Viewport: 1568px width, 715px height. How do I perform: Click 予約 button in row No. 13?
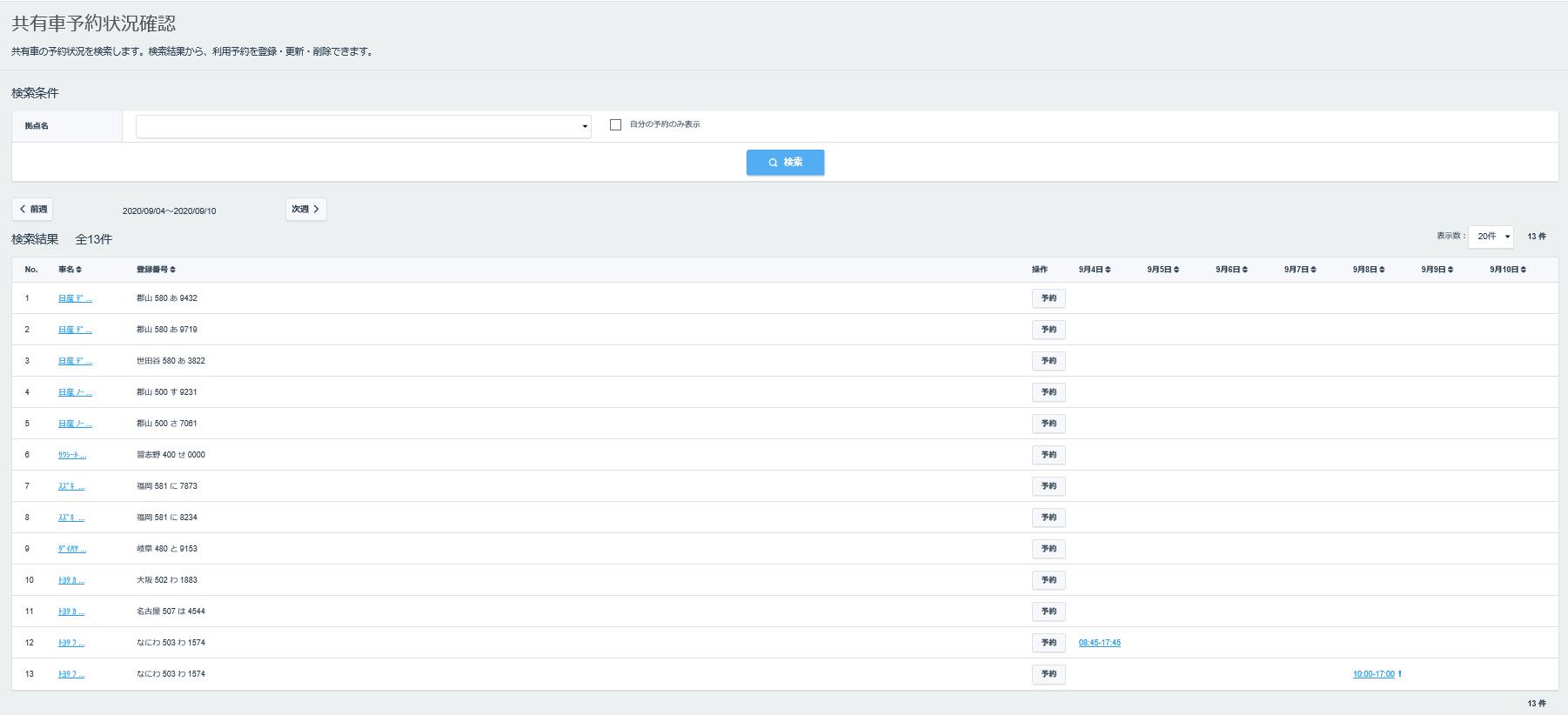1049,674
